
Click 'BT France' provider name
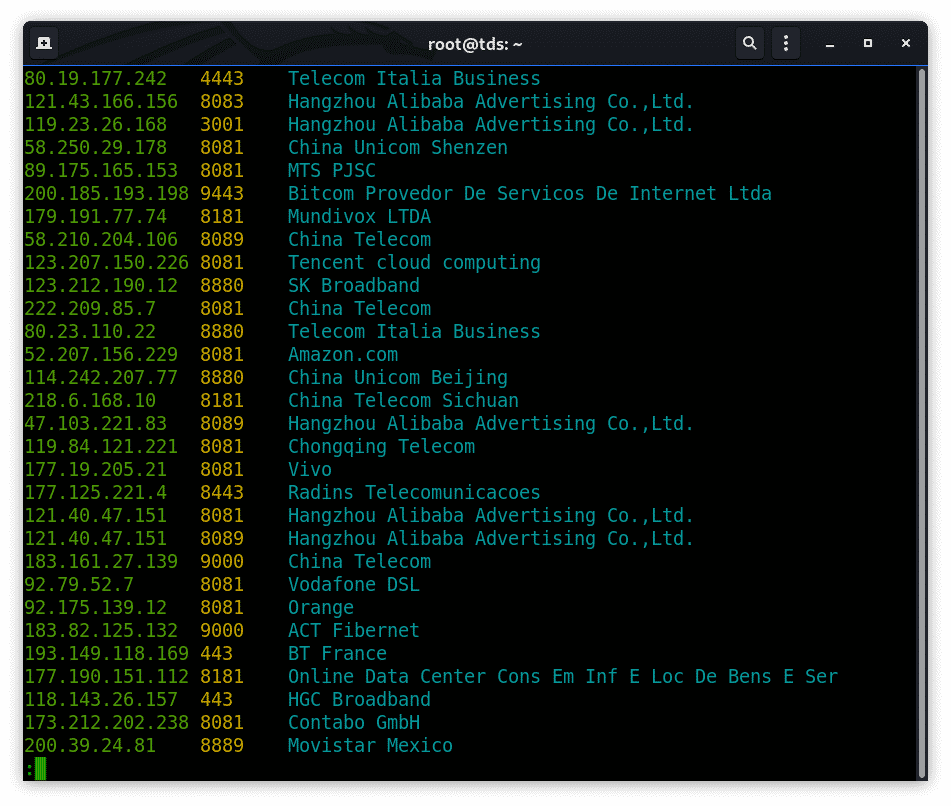click(337, 654)
